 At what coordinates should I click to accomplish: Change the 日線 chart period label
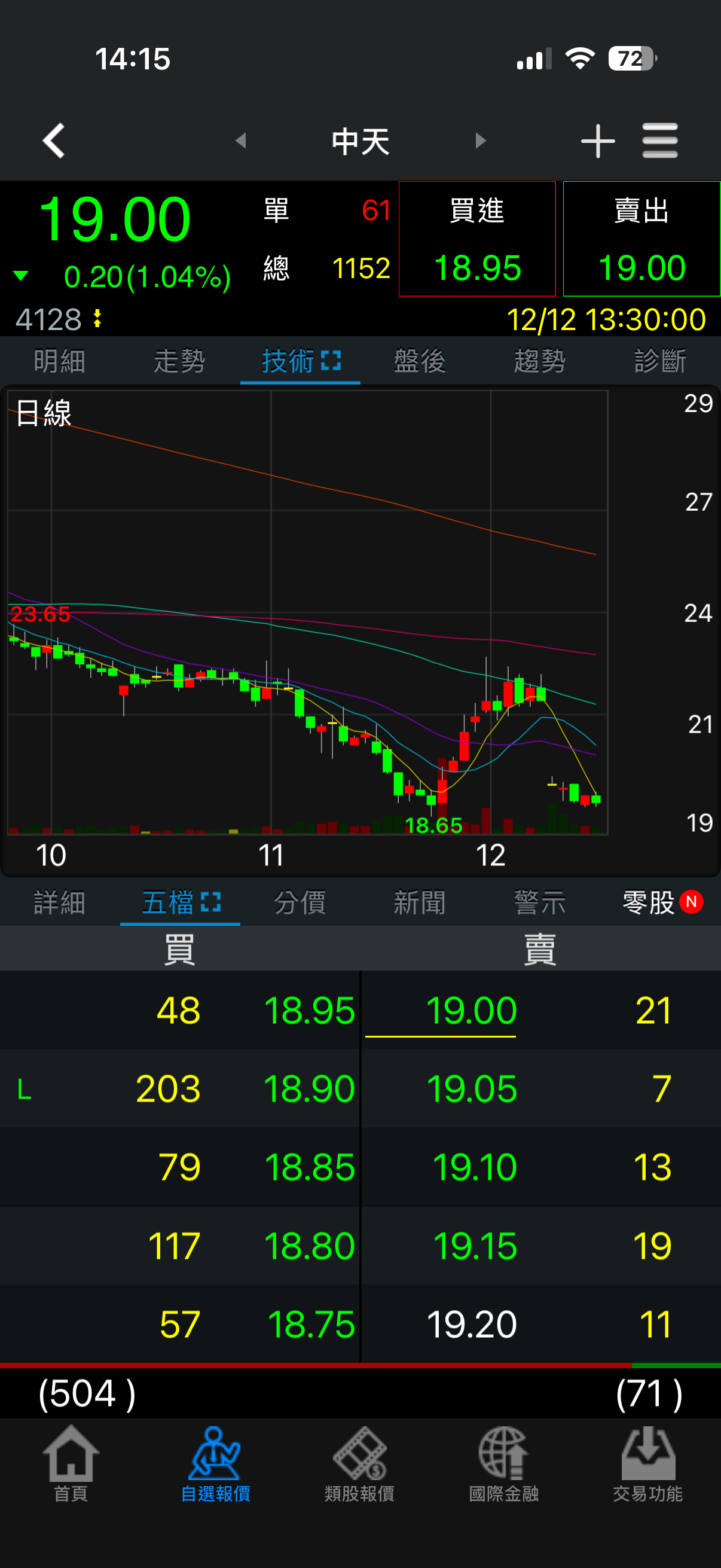click(x=44, y=413)
